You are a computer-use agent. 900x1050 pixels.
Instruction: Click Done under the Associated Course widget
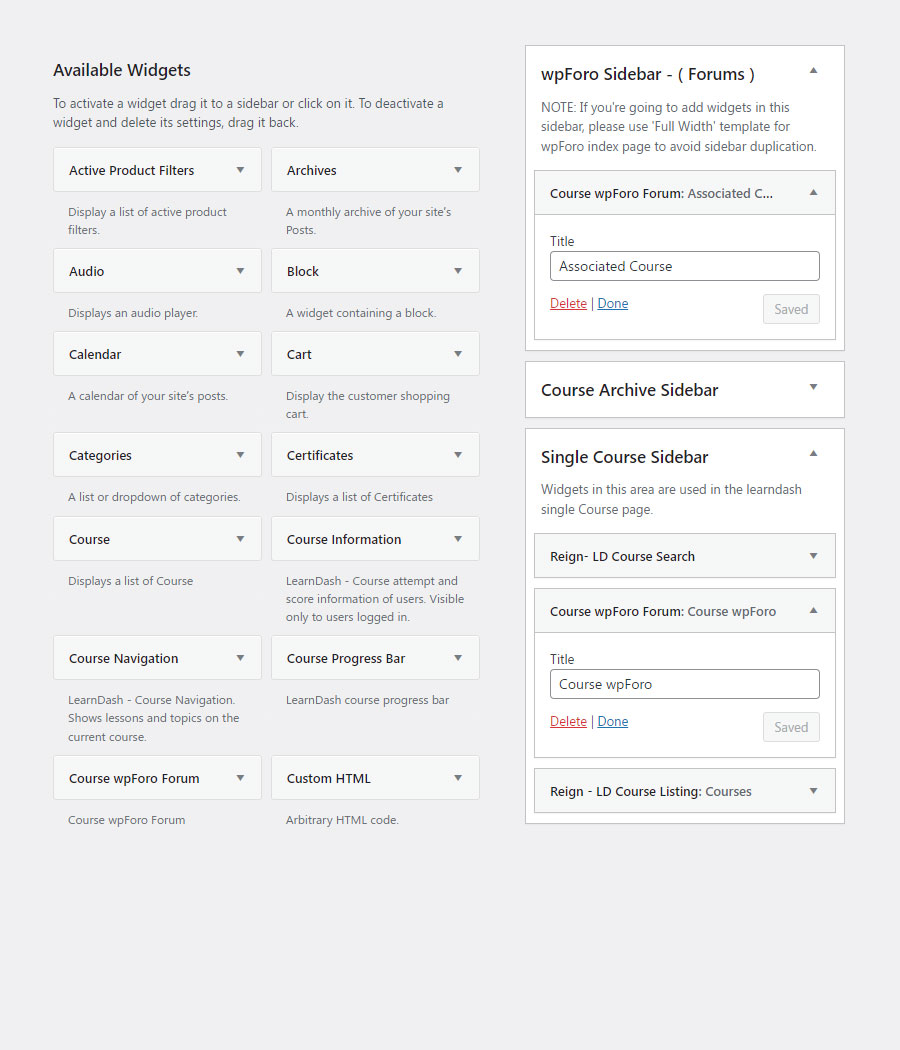613,303
